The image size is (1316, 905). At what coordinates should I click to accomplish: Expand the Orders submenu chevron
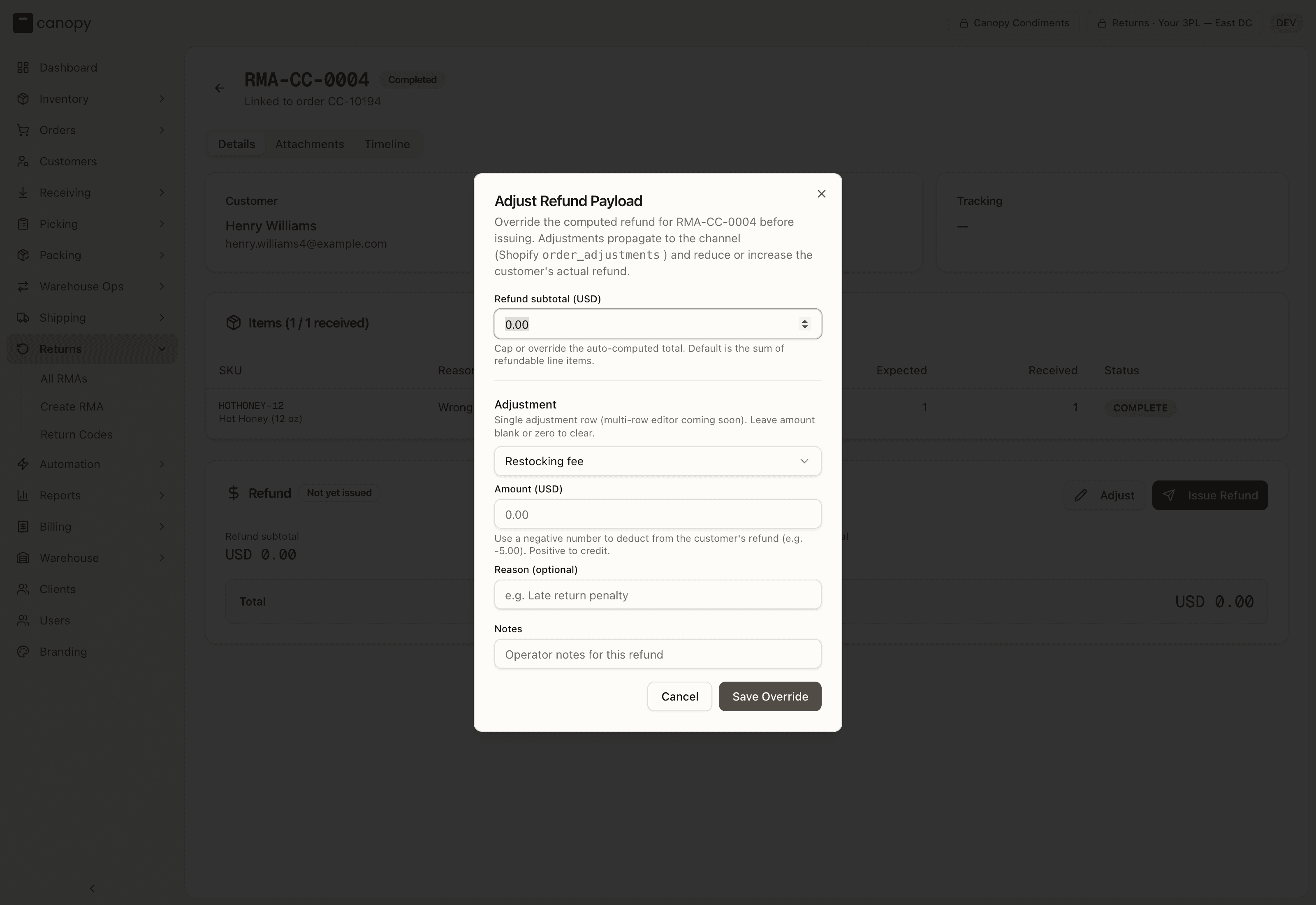pos(162,130)
